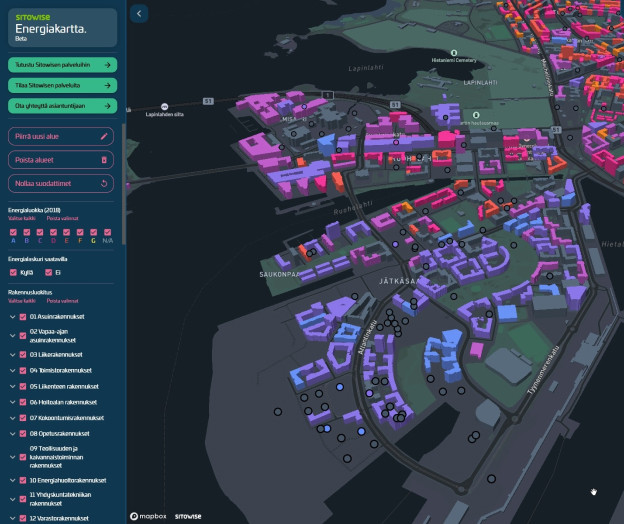Reset filters with Nollaa suodattimet
Image resolution: width=624 pixels, height=524 pixels.
click(x=61, y=183)
